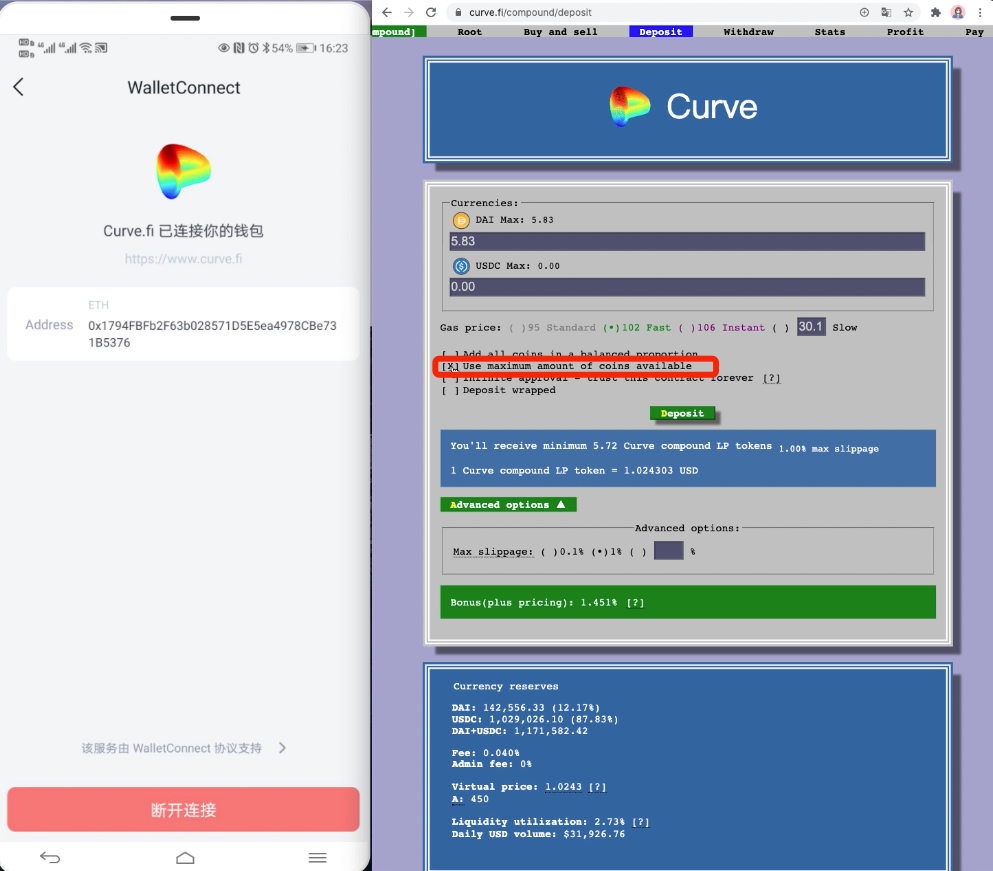Tap the red disconnect button
This screenshot has width=993, height=871.
click(x=183, y=810)
